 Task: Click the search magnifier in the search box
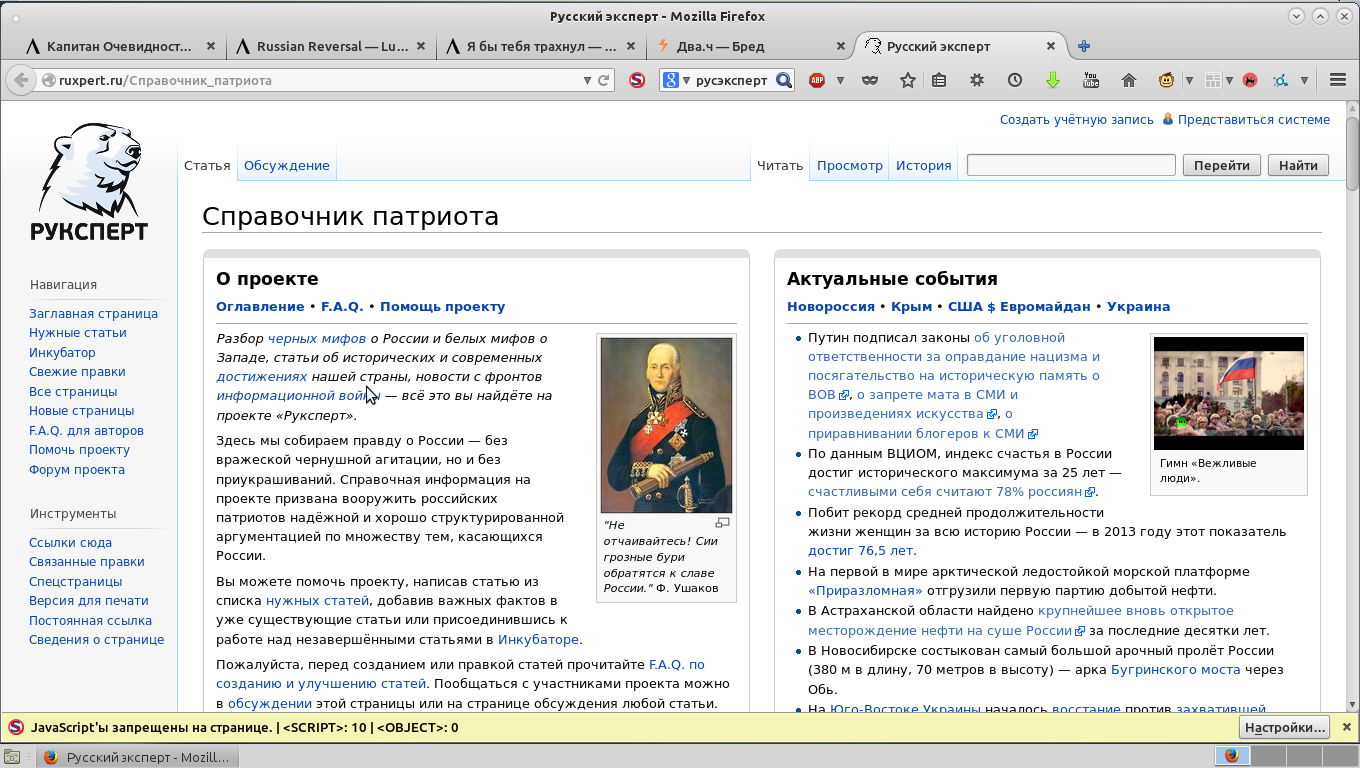click(784, 80)
